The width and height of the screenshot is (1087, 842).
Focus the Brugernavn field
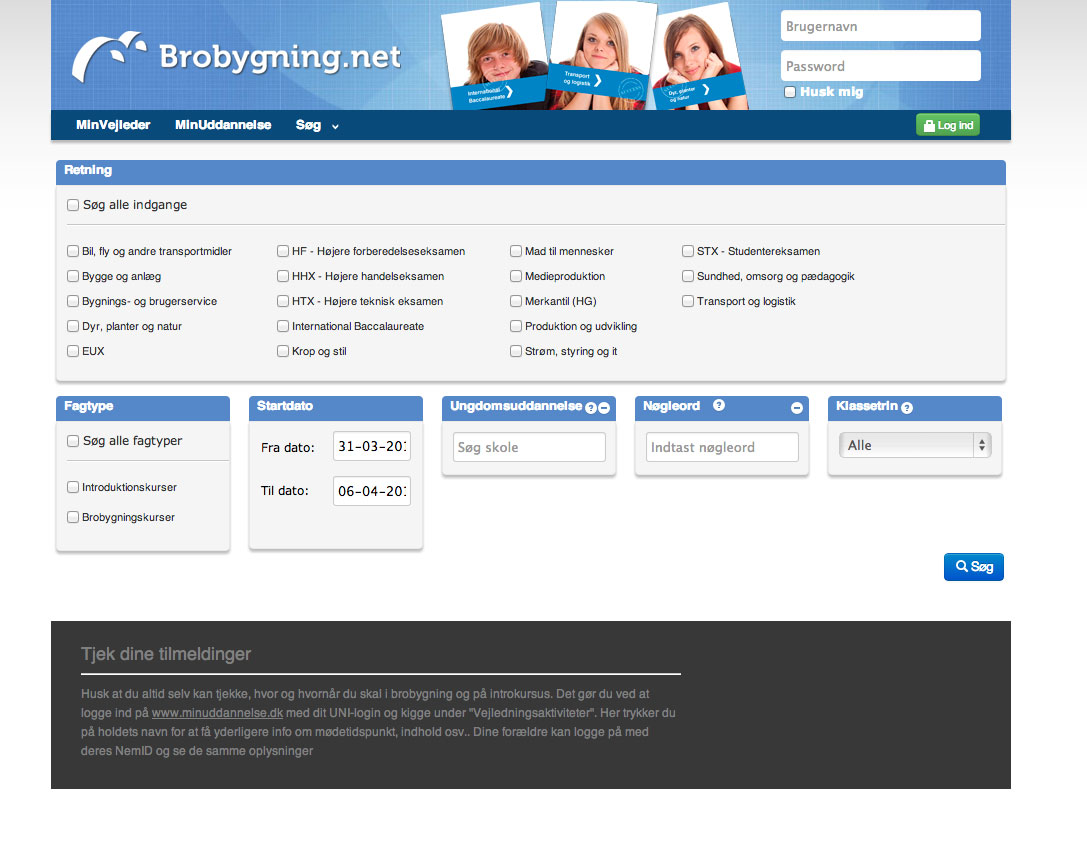click(880, 26)
